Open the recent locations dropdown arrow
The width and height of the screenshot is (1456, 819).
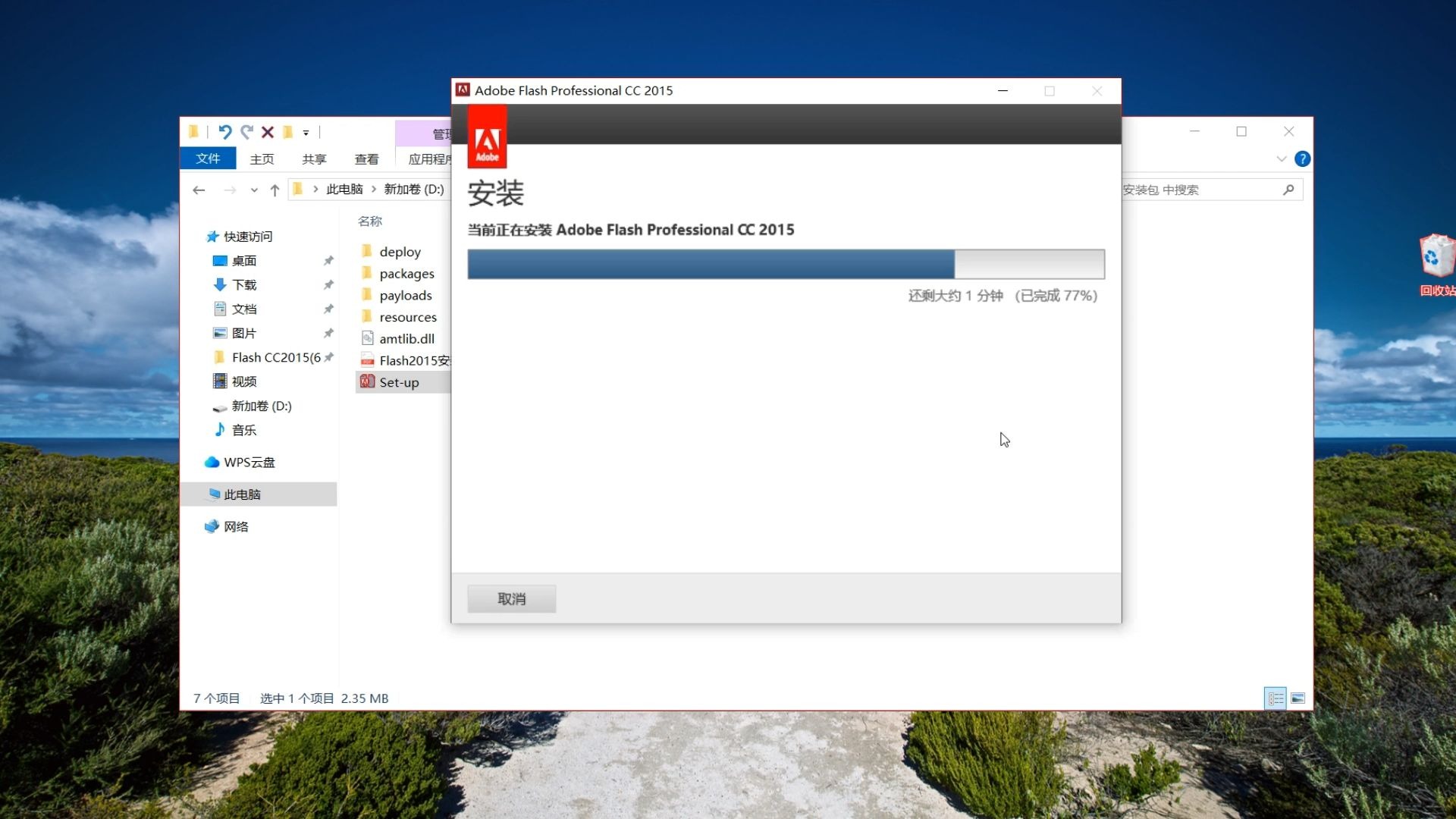pos(254,190)
